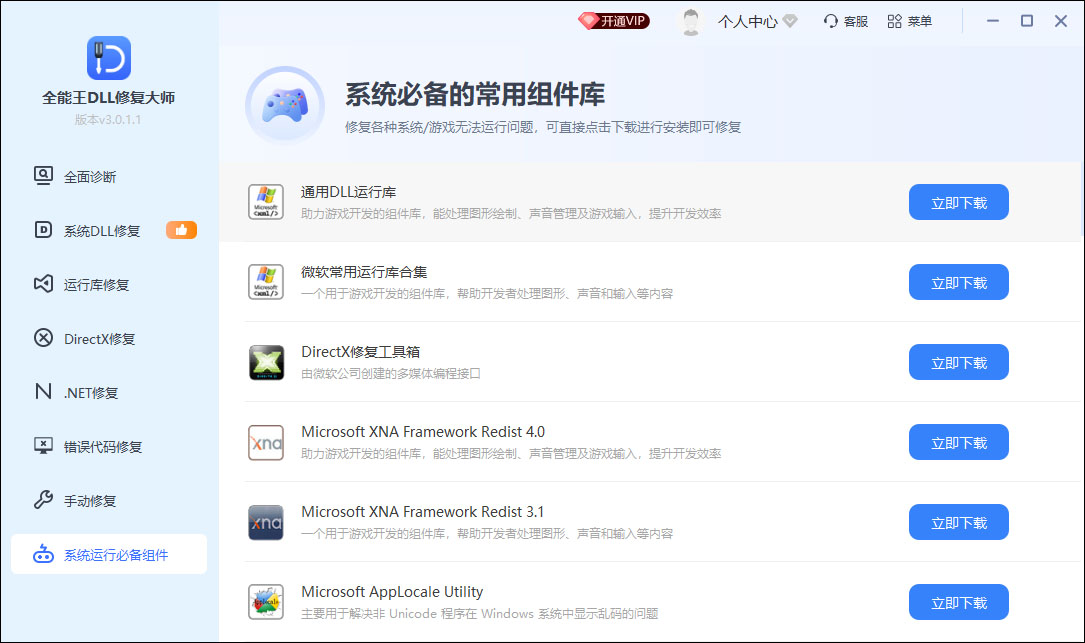Click the XNA Framework Redist 3.1 icon
The height and width of the screenshot is (643, 1085).
(x=266, y=523)
